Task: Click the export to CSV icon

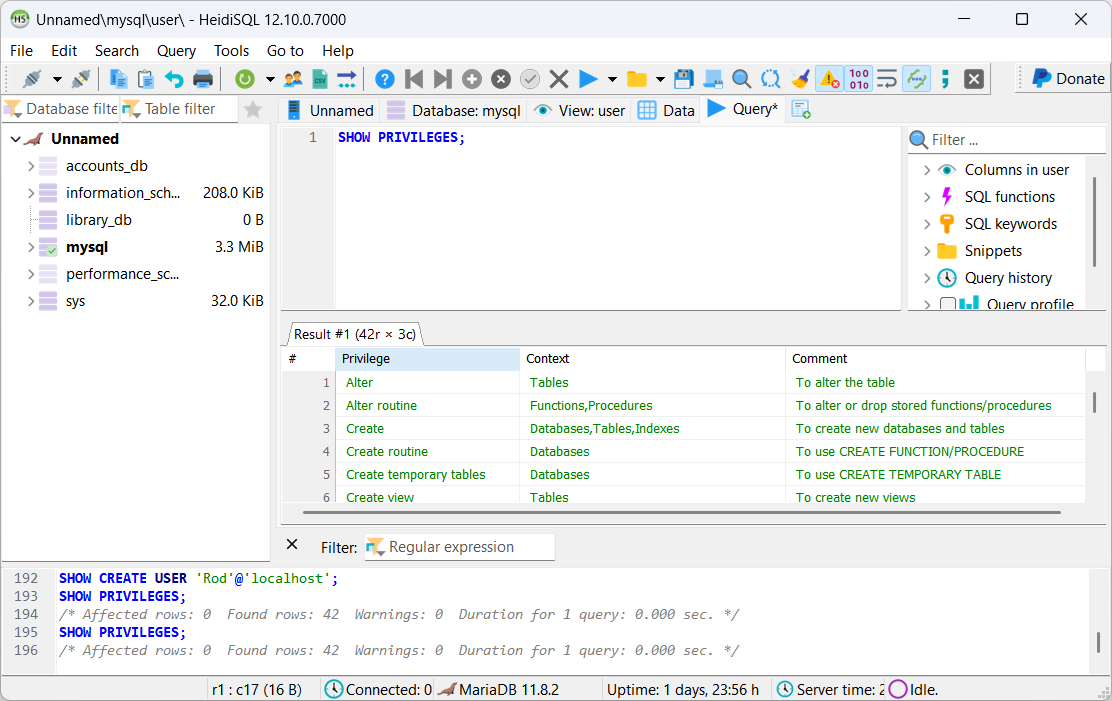Action: pyautogui.click(x=320, y=79)
